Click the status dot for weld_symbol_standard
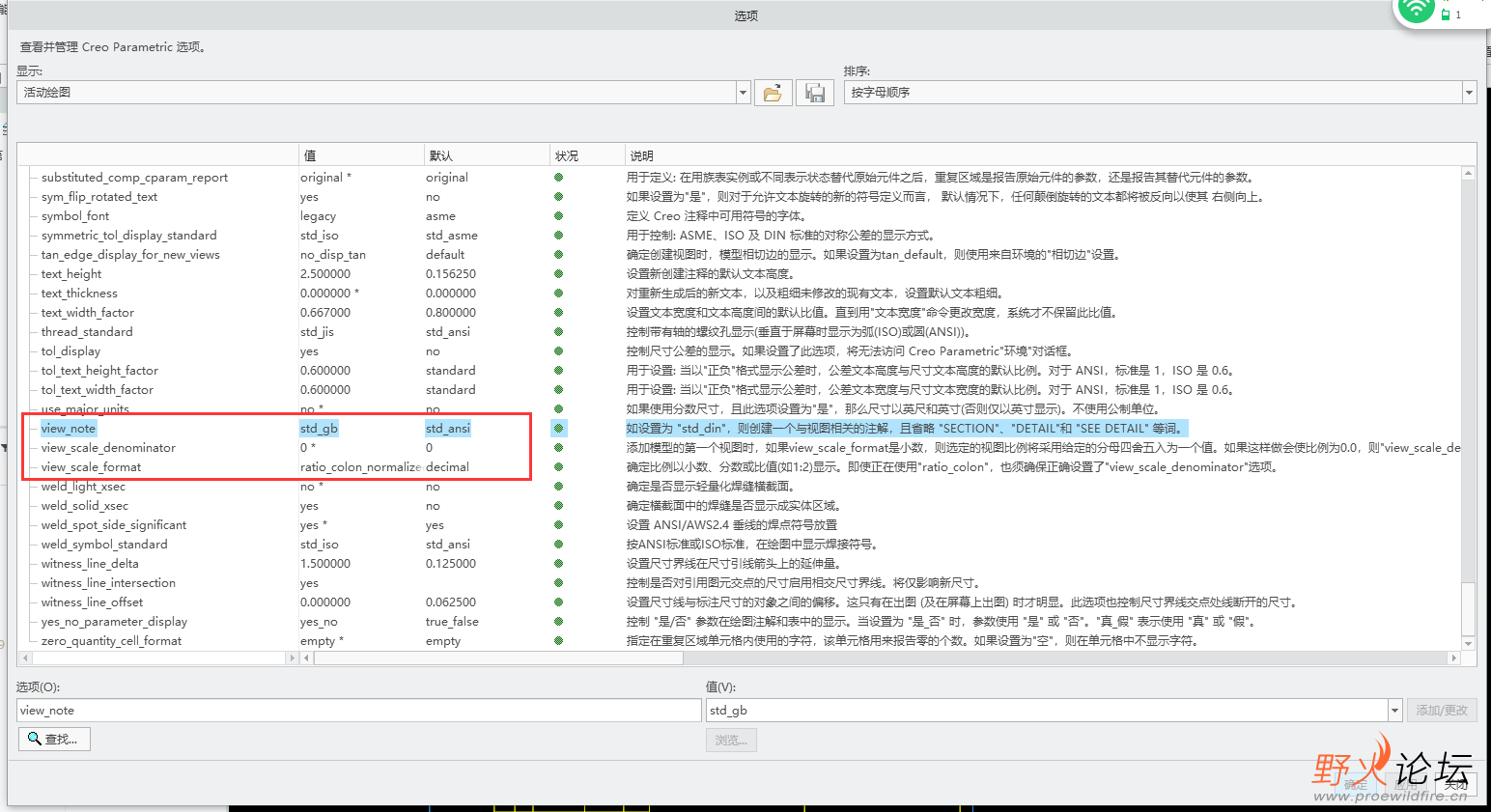This screenshot has width=1491, height=812. pos(558,544)
